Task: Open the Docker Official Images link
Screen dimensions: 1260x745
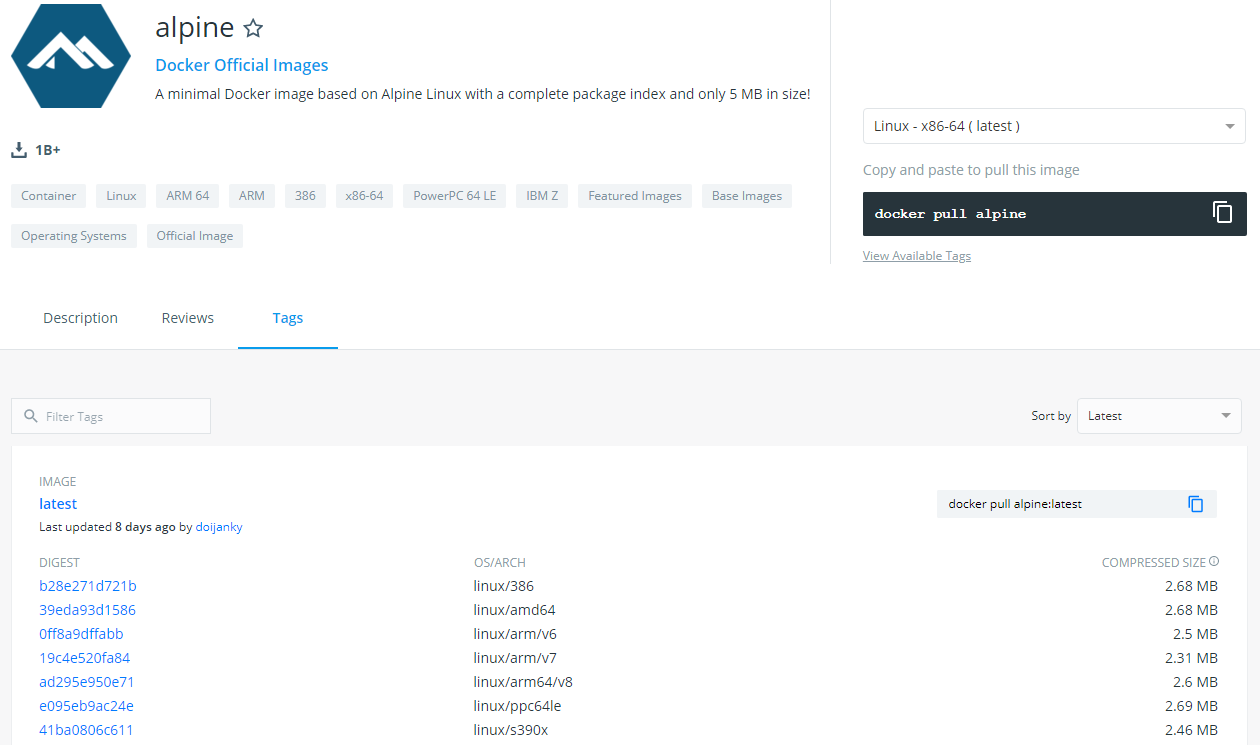Action: 242,65
